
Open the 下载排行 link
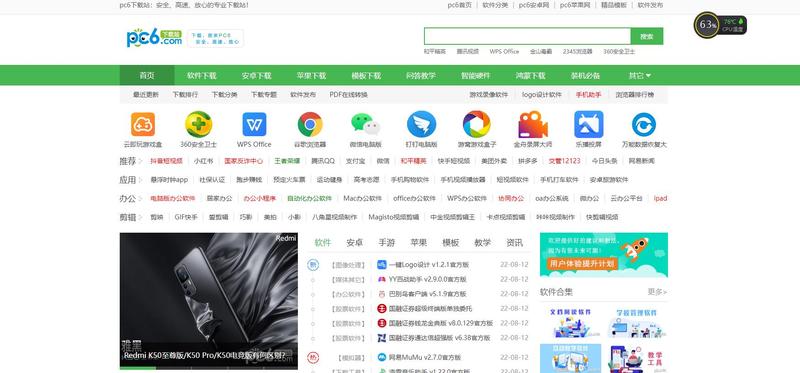tap(185, 94)
